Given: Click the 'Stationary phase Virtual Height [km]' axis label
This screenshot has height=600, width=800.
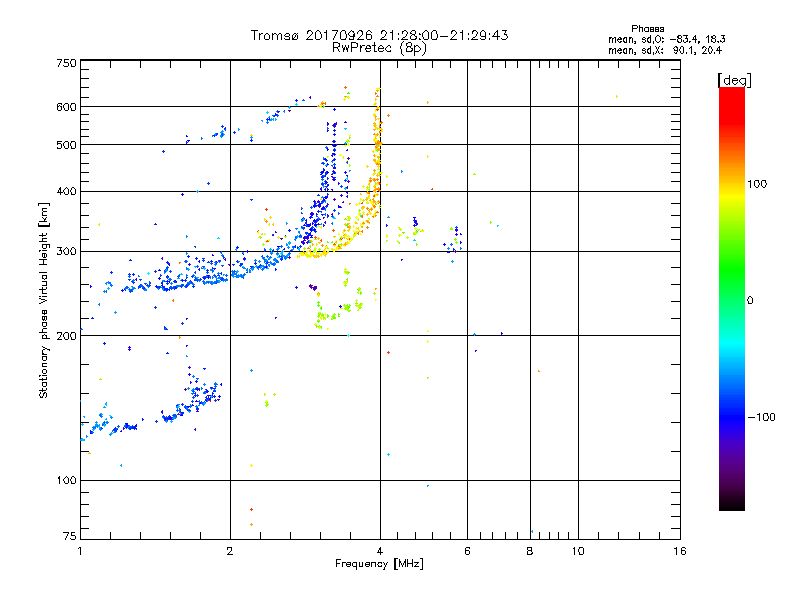Looking at the screenshot, I should coord(43,300).
